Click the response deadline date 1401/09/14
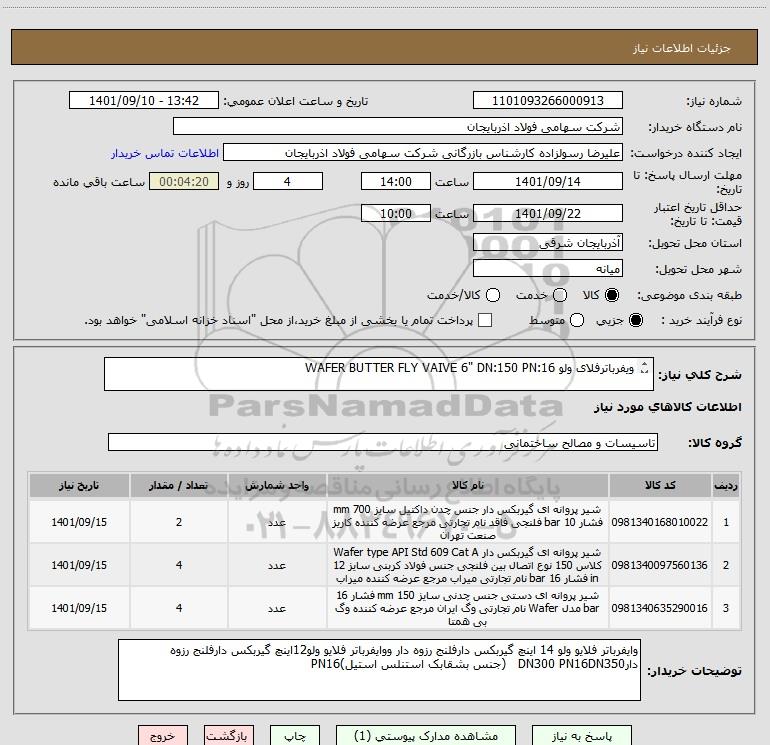This screenshot has height=745, width=770. tap(548, 182)
